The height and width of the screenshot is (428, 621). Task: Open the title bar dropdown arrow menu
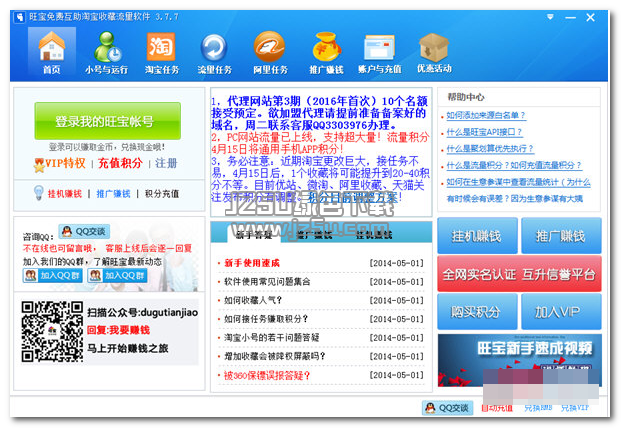[550, 17]
